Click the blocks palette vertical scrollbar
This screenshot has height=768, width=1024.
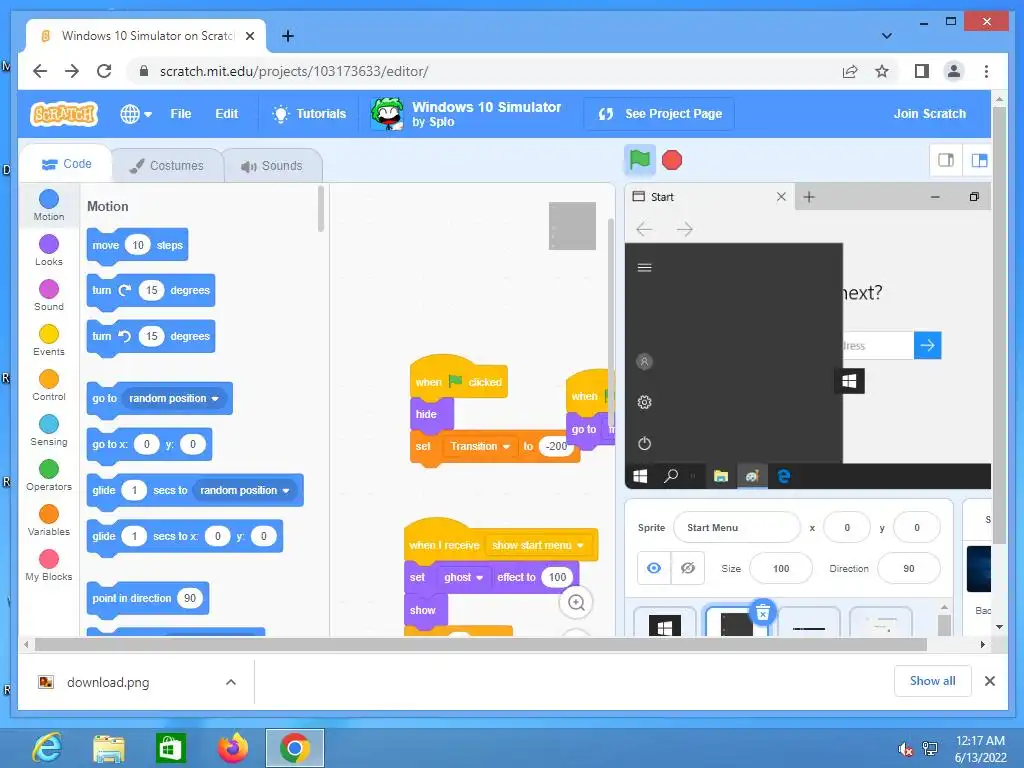[321, 209]
